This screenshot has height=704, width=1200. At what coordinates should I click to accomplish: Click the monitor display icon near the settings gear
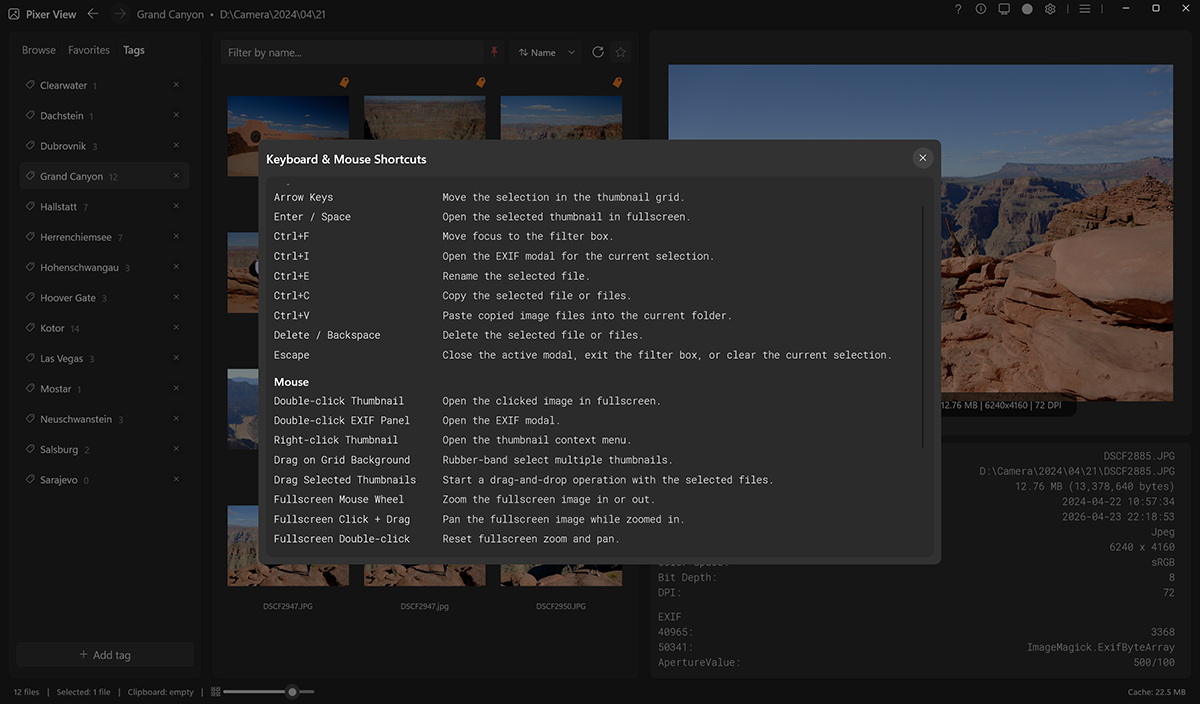point(1004,11)
